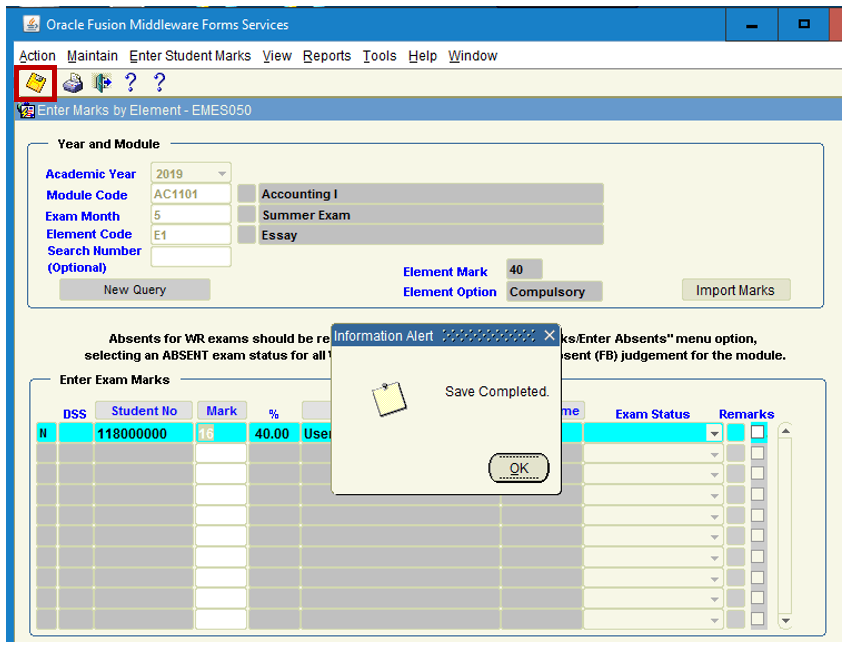
Task: Tick the Remarks checkbox for student 118000000
Action: click(758, 433)
